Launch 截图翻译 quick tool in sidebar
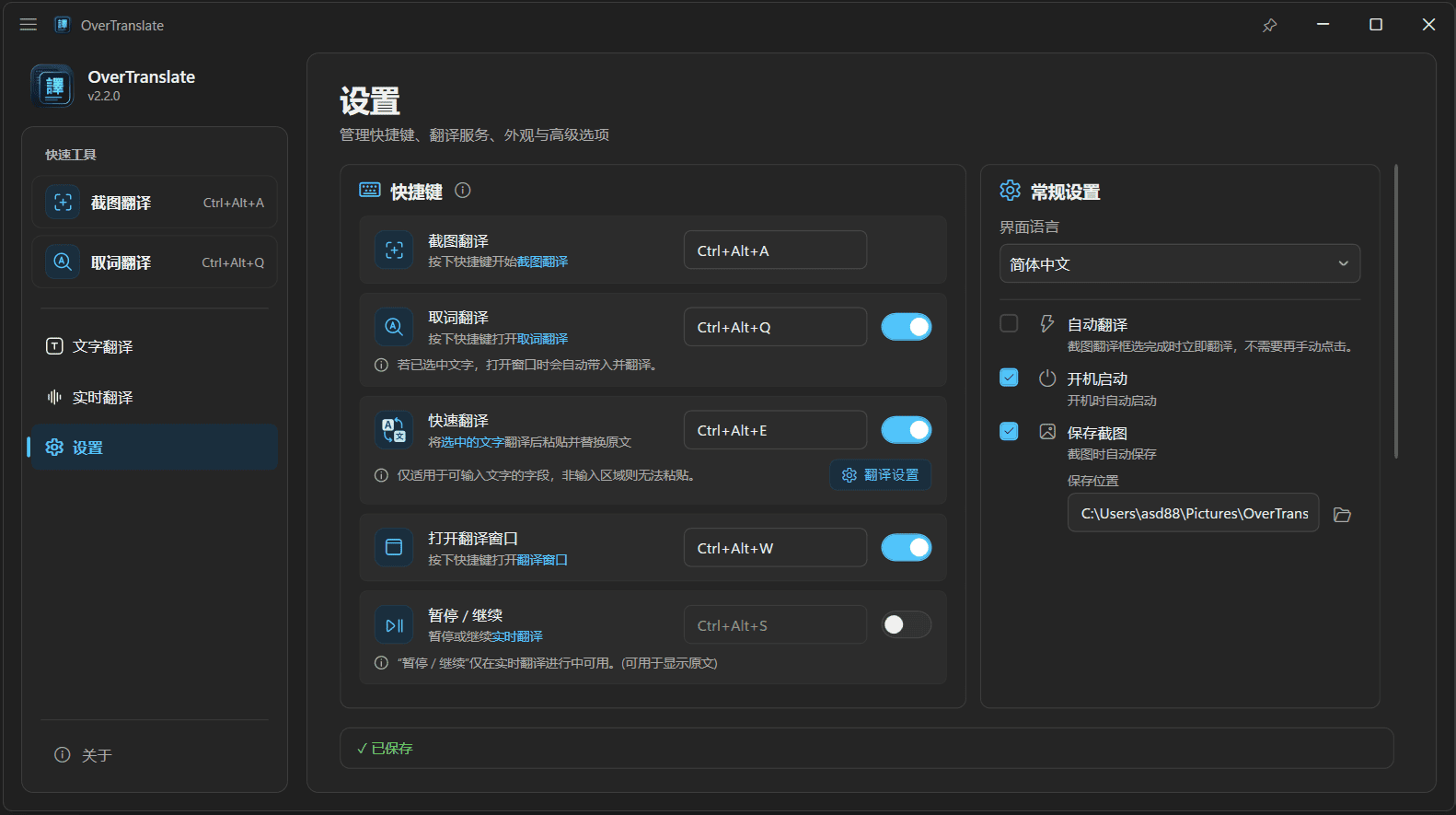Screen dimensions: 1456x815 tap(155, 203)
